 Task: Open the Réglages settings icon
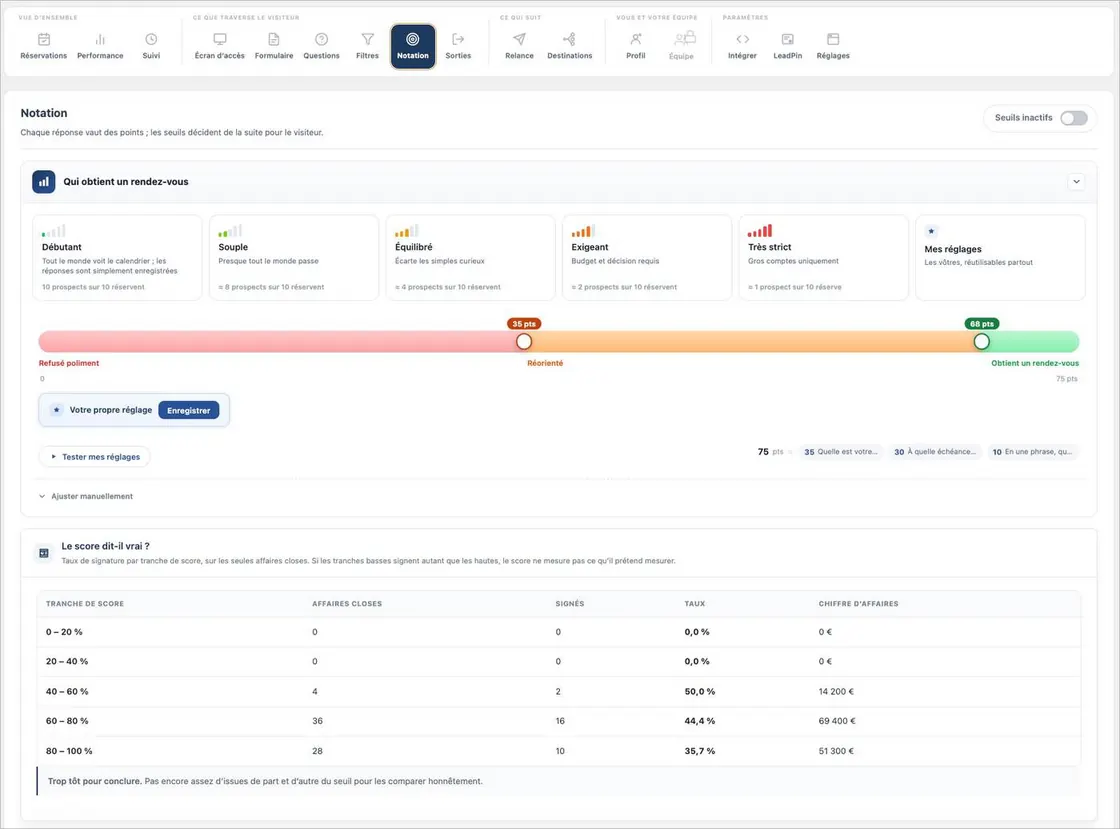point(833,39)
